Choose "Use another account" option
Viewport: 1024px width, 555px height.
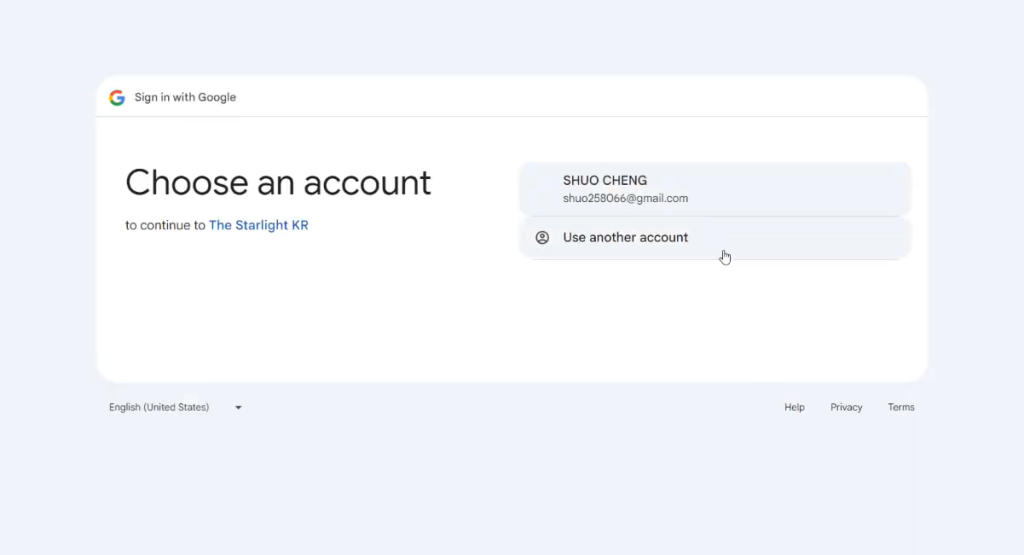[625, 238]
